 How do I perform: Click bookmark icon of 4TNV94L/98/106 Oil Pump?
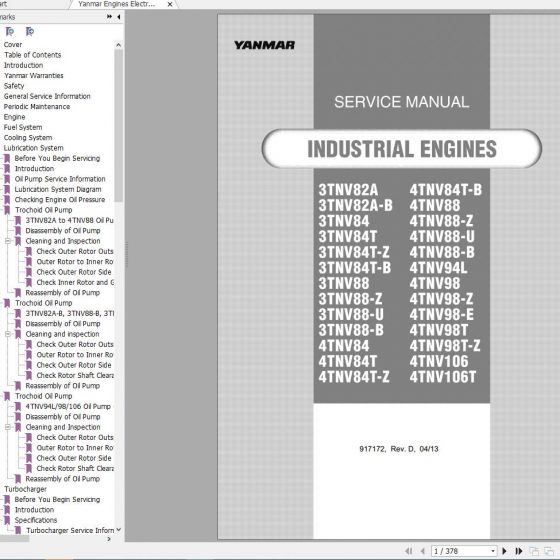(x=18, y=406)
